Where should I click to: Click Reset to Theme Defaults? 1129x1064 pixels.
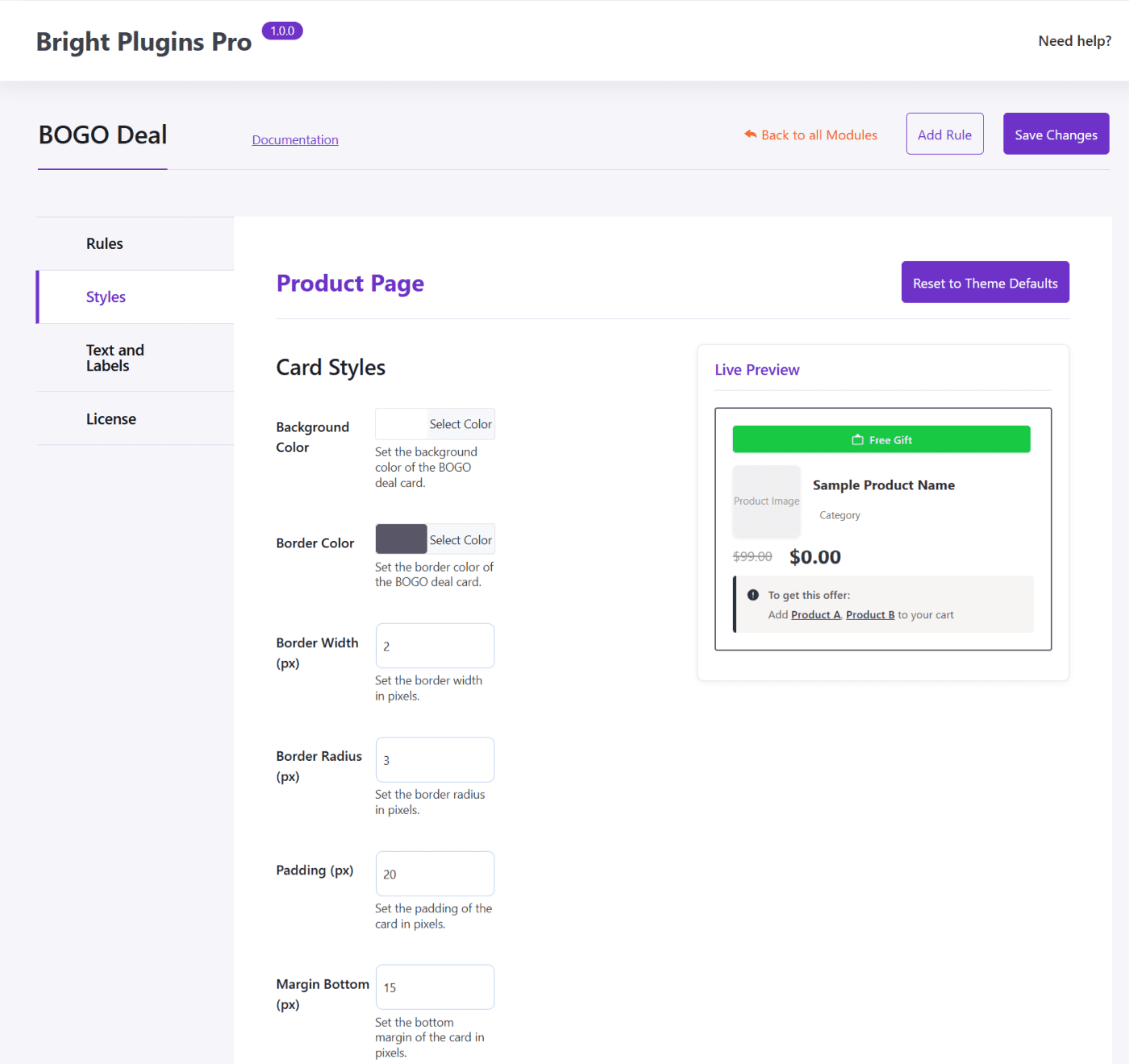pos(985,282)
